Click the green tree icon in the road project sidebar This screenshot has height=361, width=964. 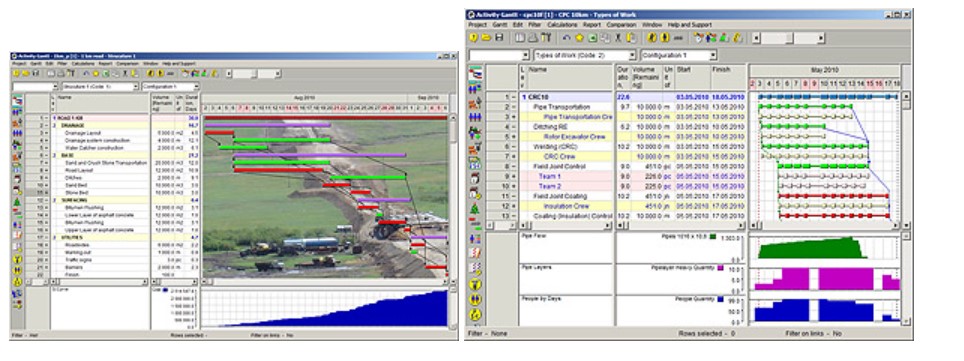pos(17,201)
